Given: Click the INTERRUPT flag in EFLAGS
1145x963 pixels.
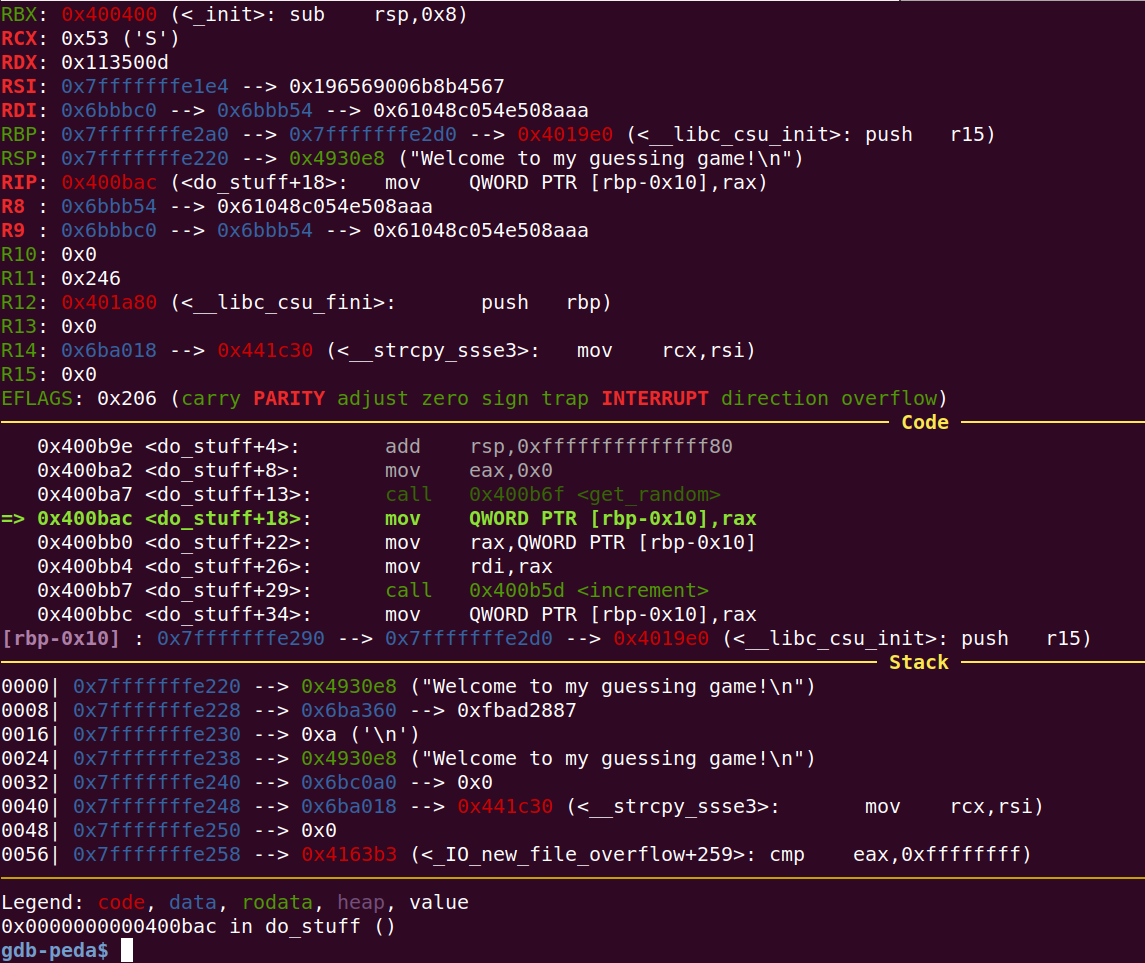Looking at the screenshot, I should 654,398.
